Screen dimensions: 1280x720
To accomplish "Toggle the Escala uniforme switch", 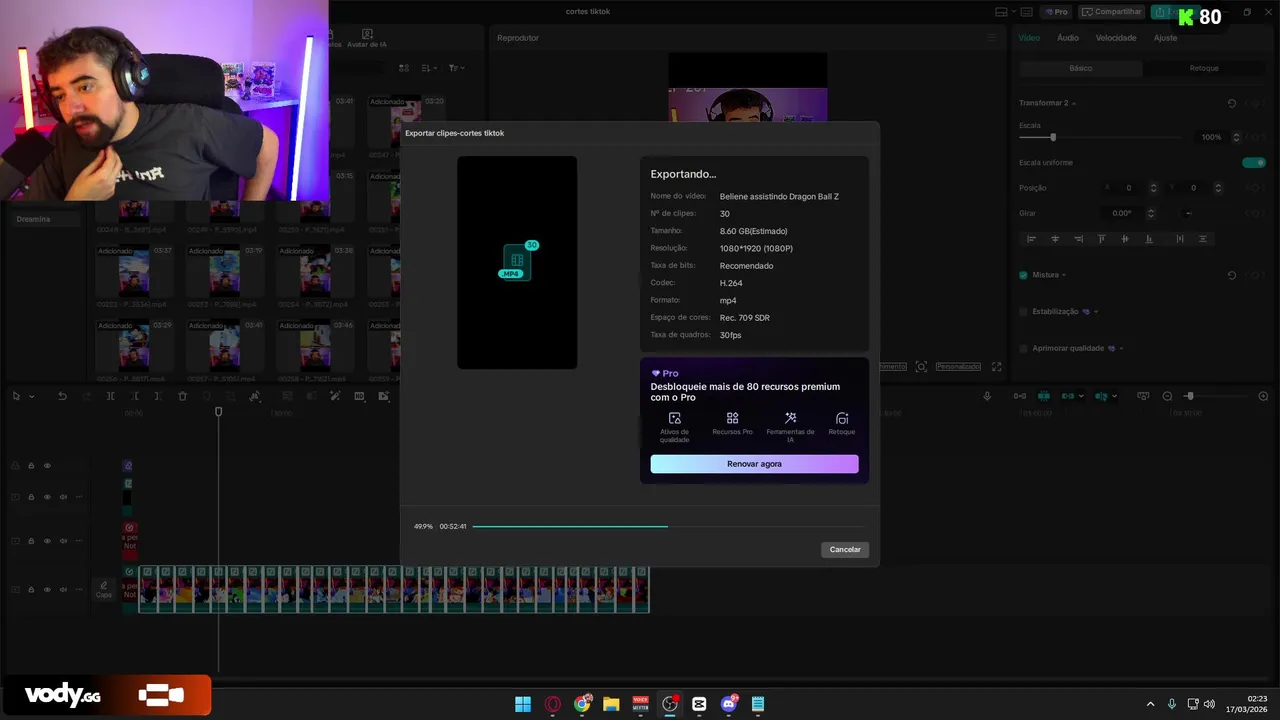I will click(1253, 162).
